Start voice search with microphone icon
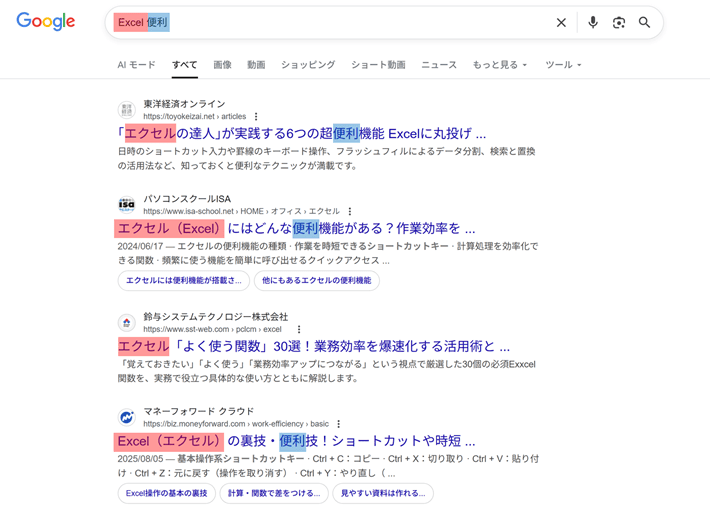This screenshot has width=710, height=513. (593, 22)
